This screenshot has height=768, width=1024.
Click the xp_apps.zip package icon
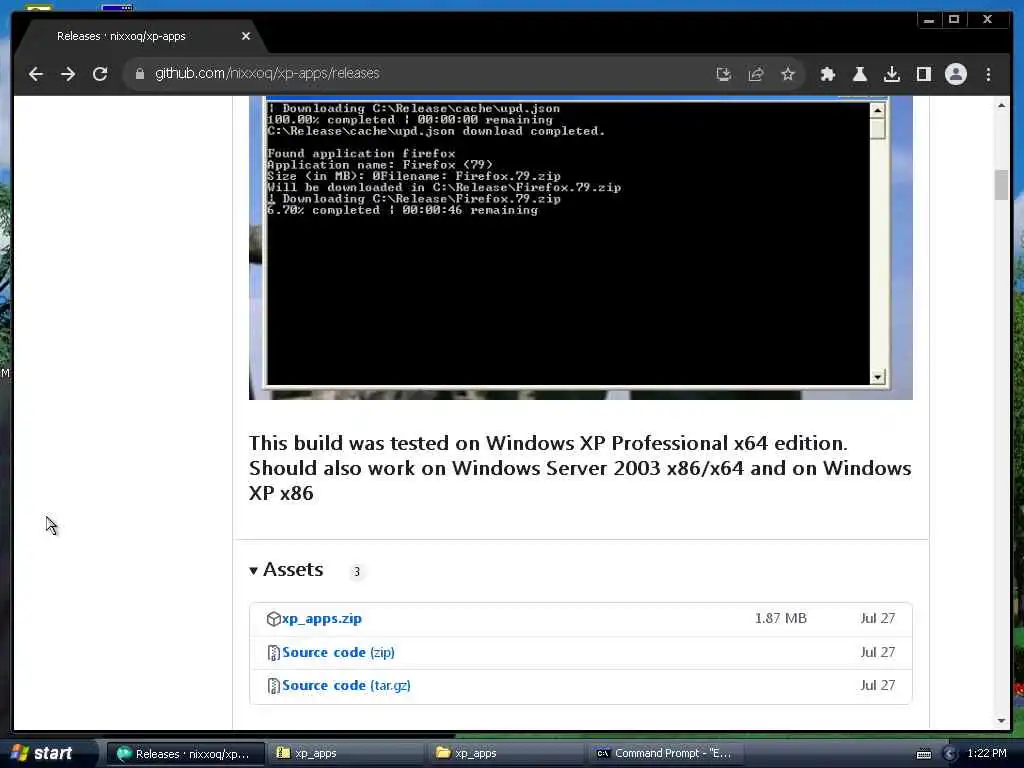point(274,618)
